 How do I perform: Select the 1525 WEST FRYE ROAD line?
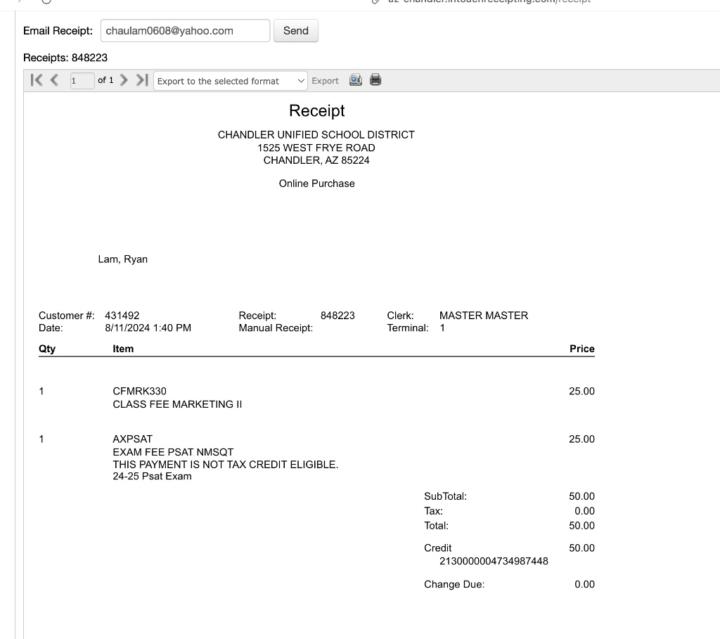316,148
